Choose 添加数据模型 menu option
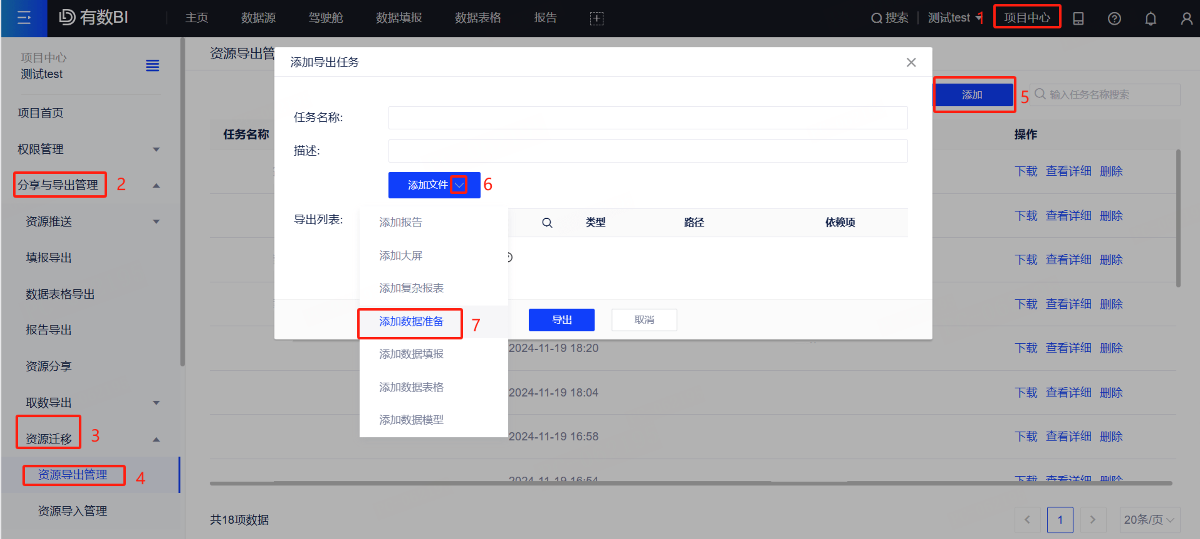Screen dimensions: 1200x539 (x=411, y=420)
